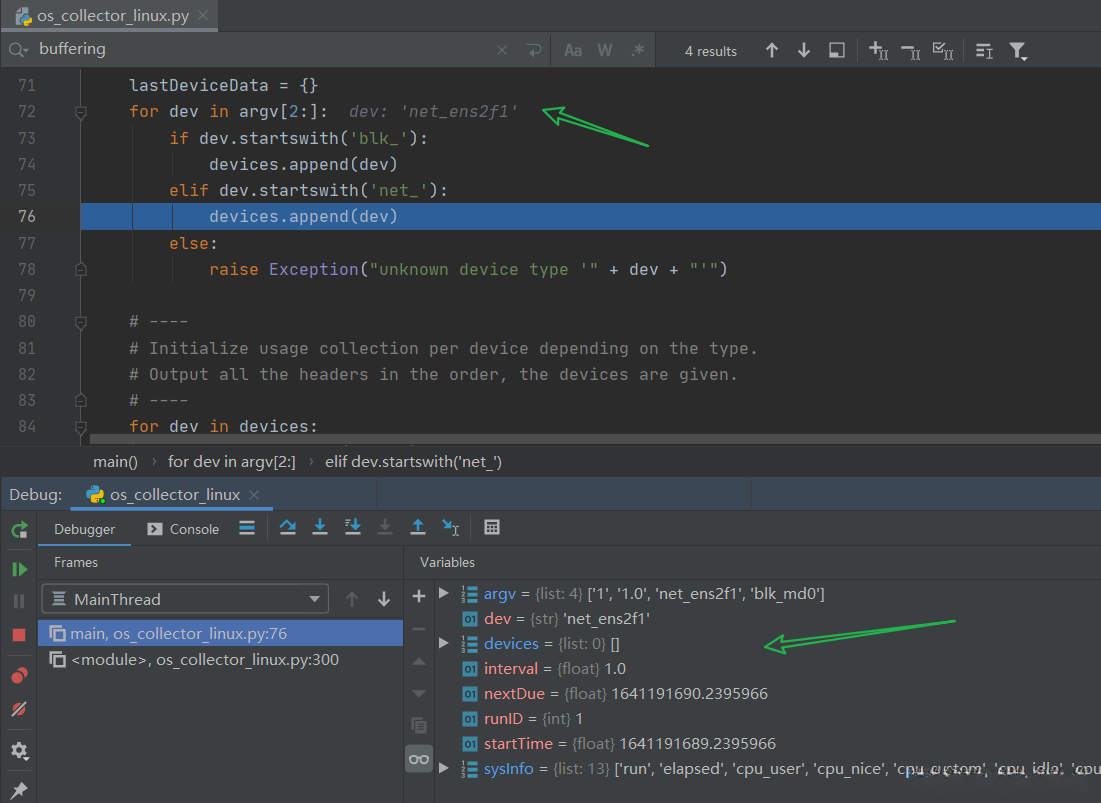Toggle Regex search option
The width and height of the screenshot is (1101, 803).
coord(638,50)
